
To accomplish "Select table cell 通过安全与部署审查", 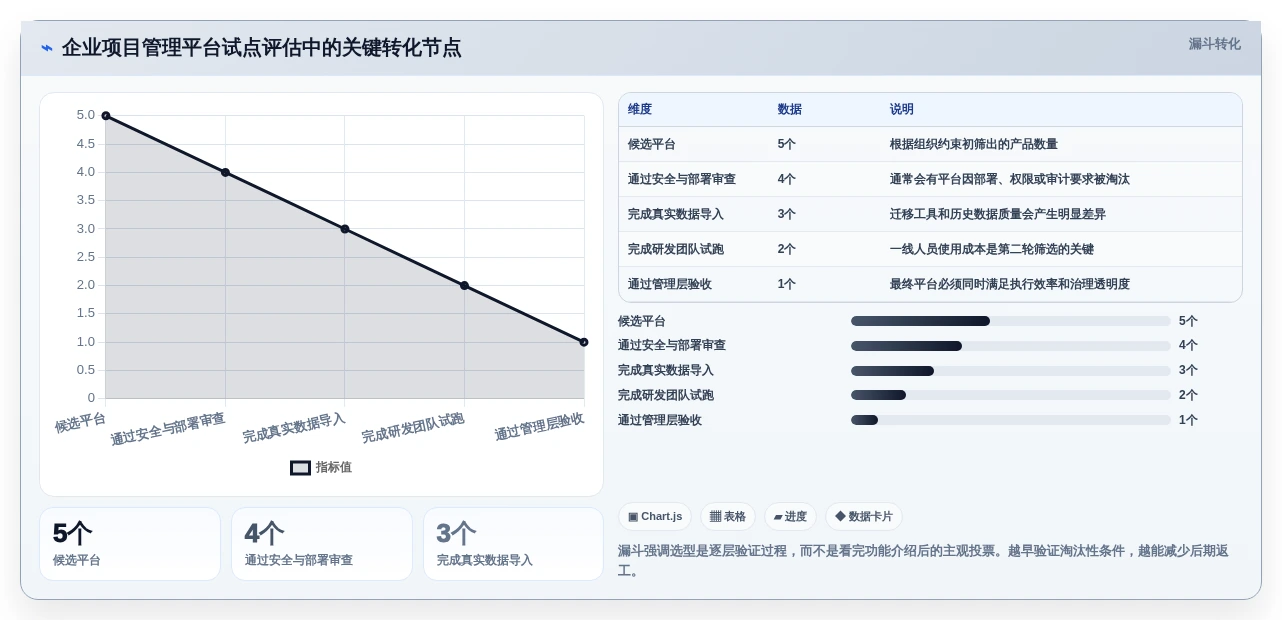I will tap(682, 179).
